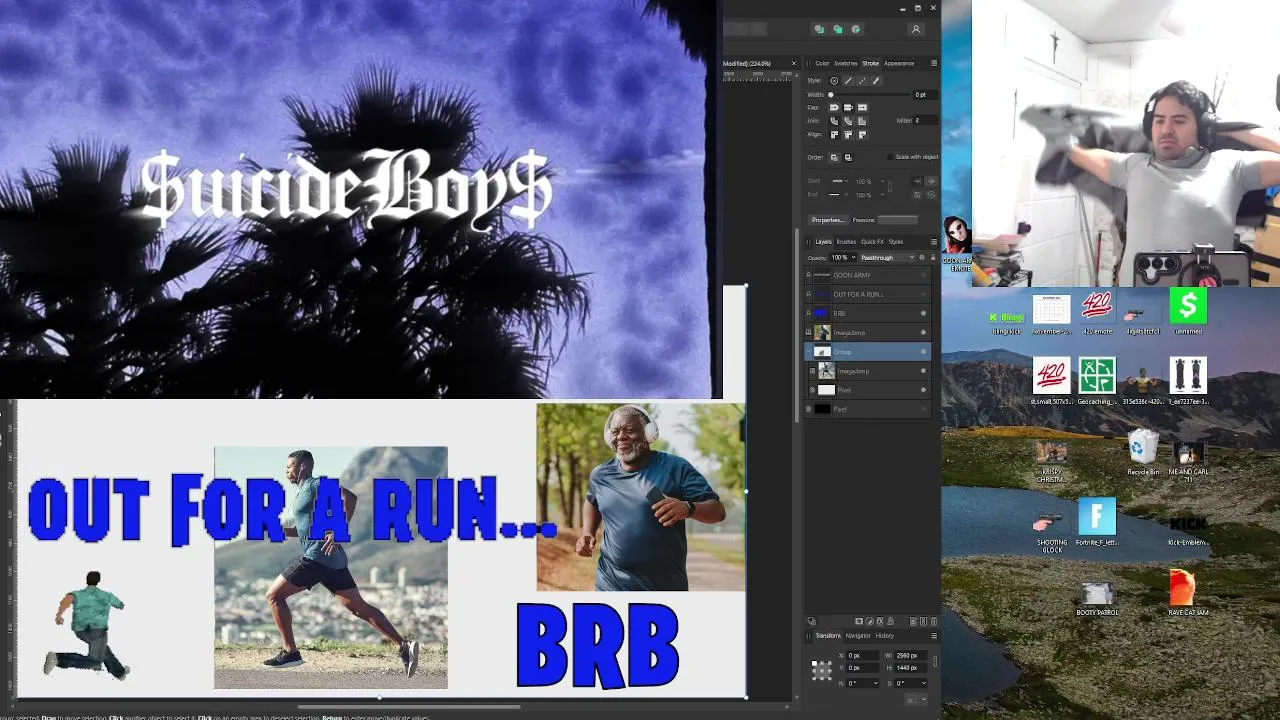
Task: Enable Scale with object checkbox
Action: click(x=890, y=157)
